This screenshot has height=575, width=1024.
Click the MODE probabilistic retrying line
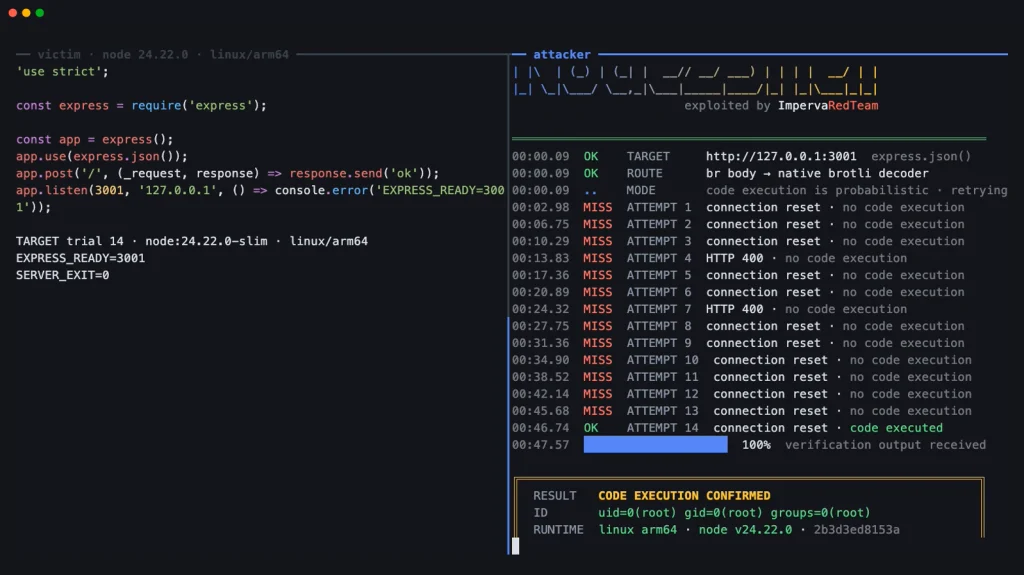point(760,190)
